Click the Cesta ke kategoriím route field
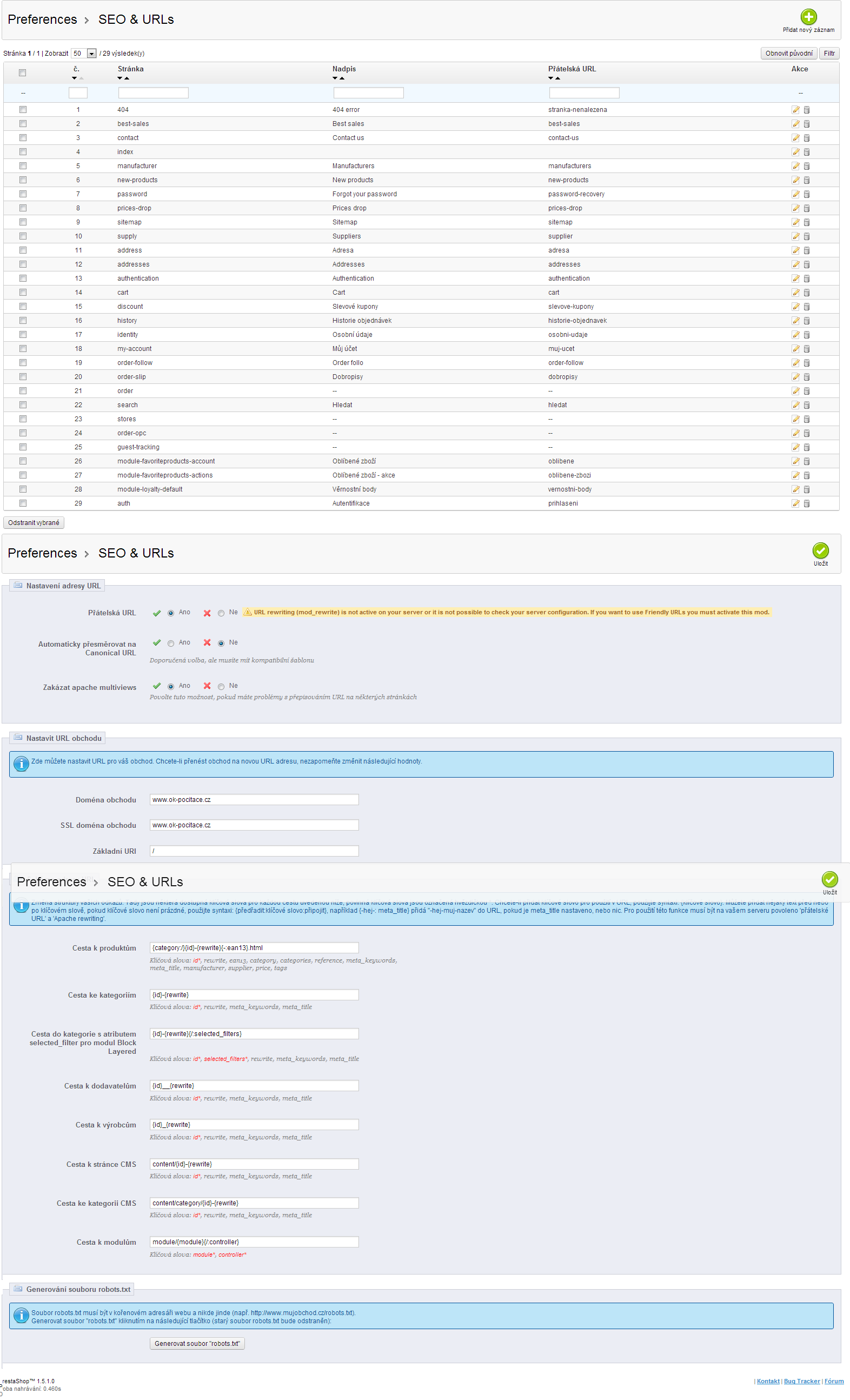Image resolution: width=850 pixels, height=1400 pixels. pos(254,995)
